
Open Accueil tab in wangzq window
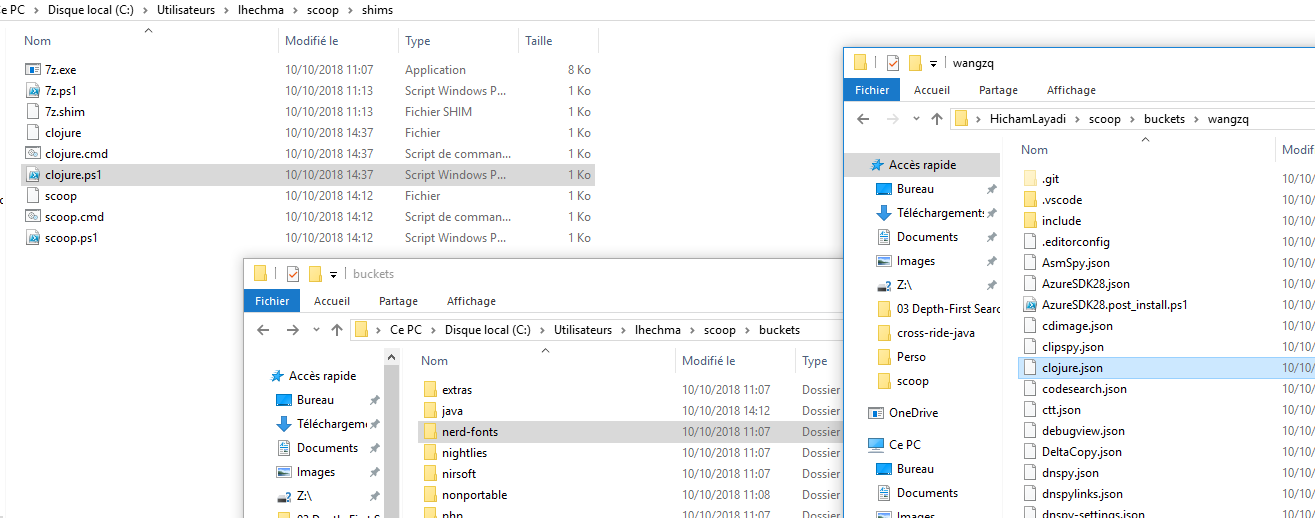pyautogui.click(x=932, y=90)
